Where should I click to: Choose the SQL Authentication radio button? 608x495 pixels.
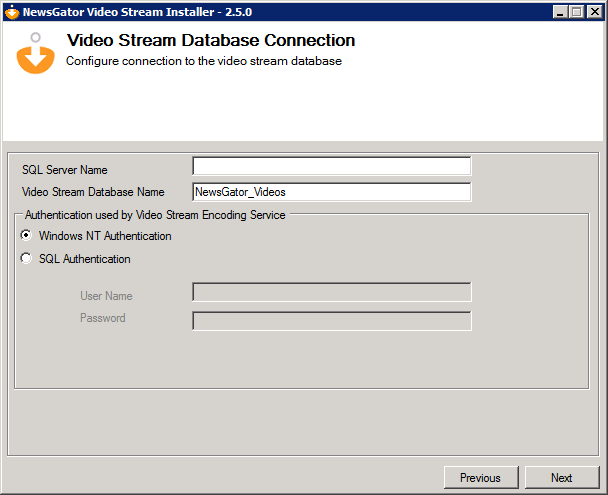pyautogui.click(x=26, y=259)
